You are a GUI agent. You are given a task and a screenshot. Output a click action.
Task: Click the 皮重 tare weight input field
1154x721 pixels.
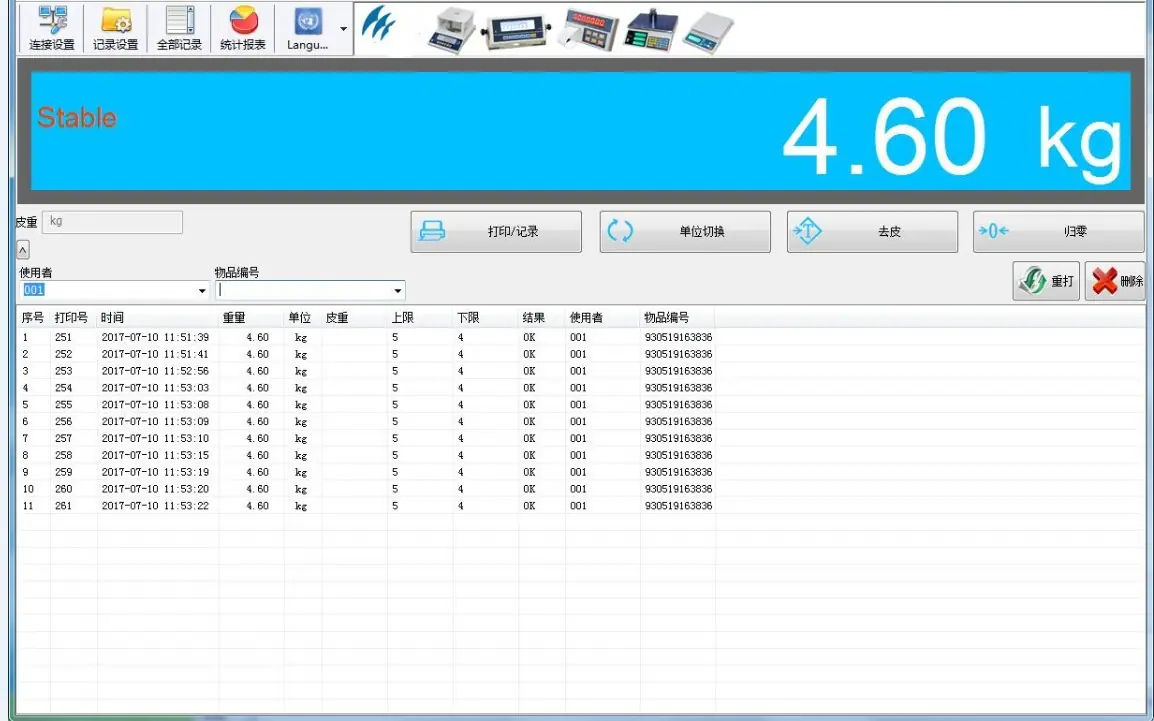point(113,222)
